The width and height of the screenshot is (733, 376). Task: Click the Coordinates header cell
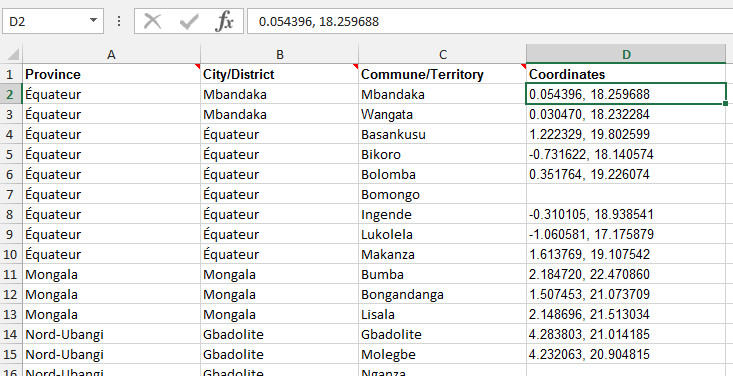pos(626,74)
